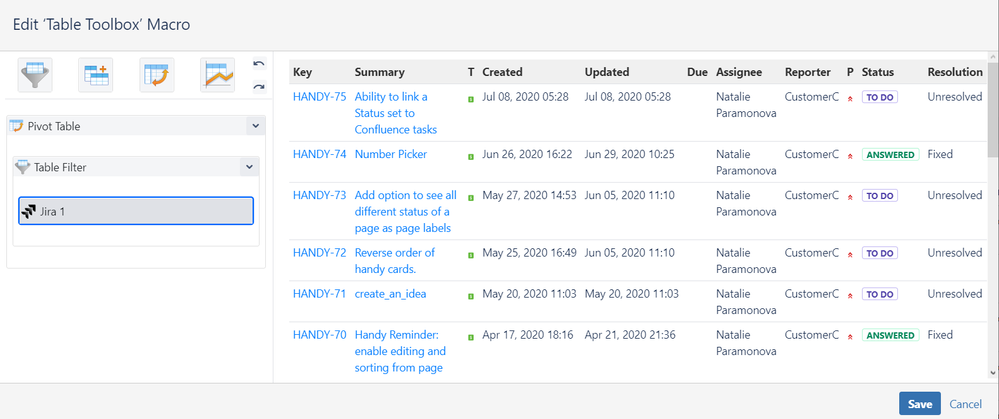
Task: Open issue HANDY-70 link
Action: [x=320, y=334]
